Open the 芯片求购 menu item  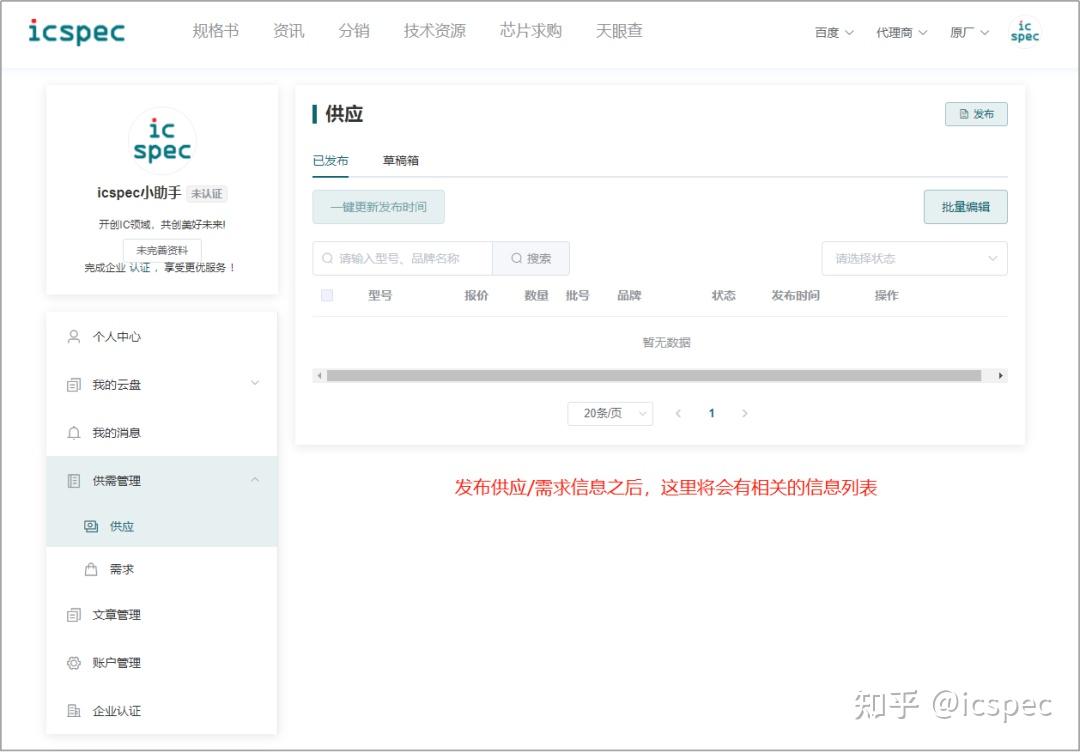531,30
